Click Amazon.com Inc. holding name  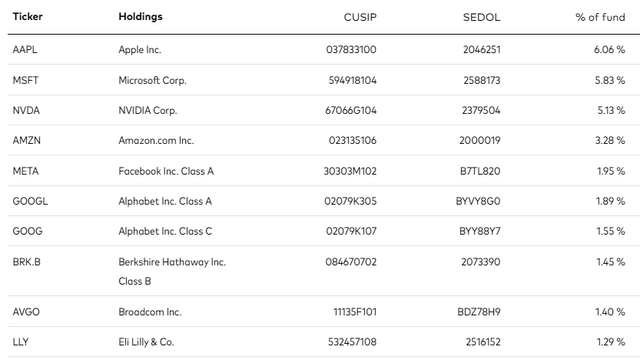[156, 140]
